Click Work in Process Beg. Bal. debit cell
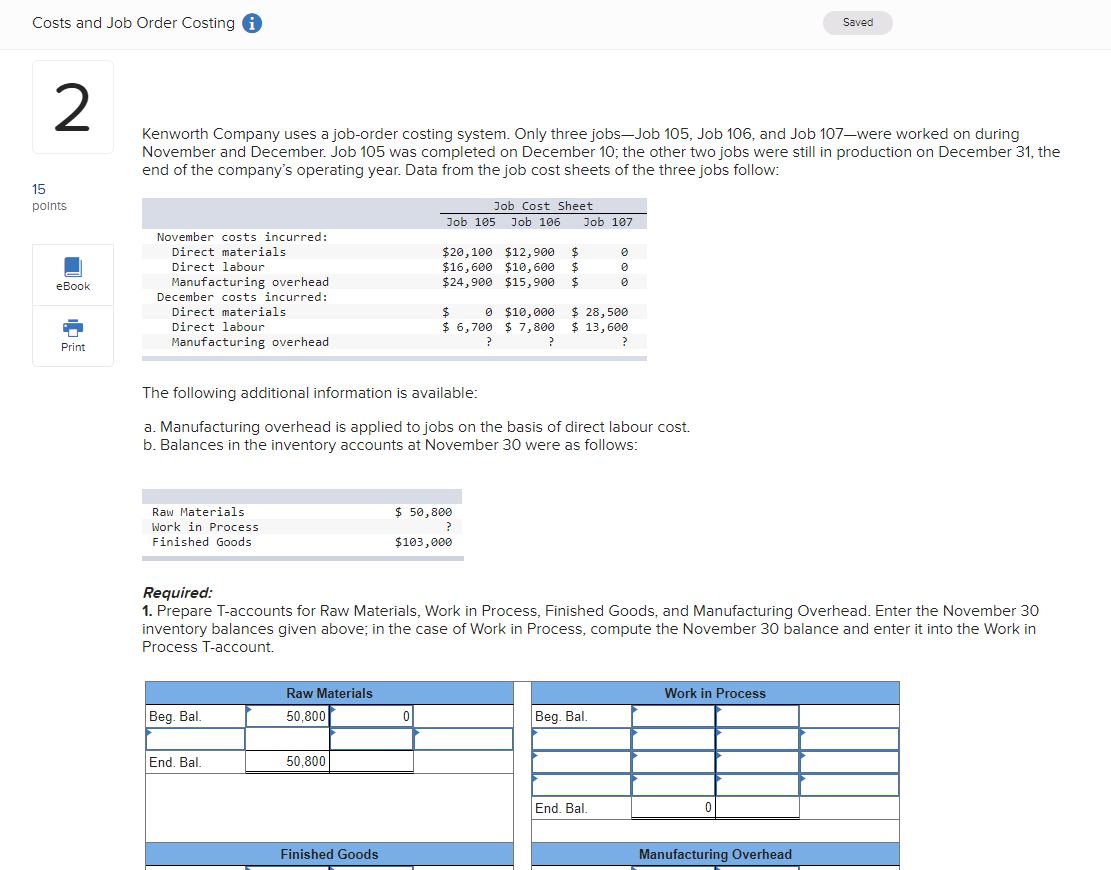1111x870 pixels. 673,716
